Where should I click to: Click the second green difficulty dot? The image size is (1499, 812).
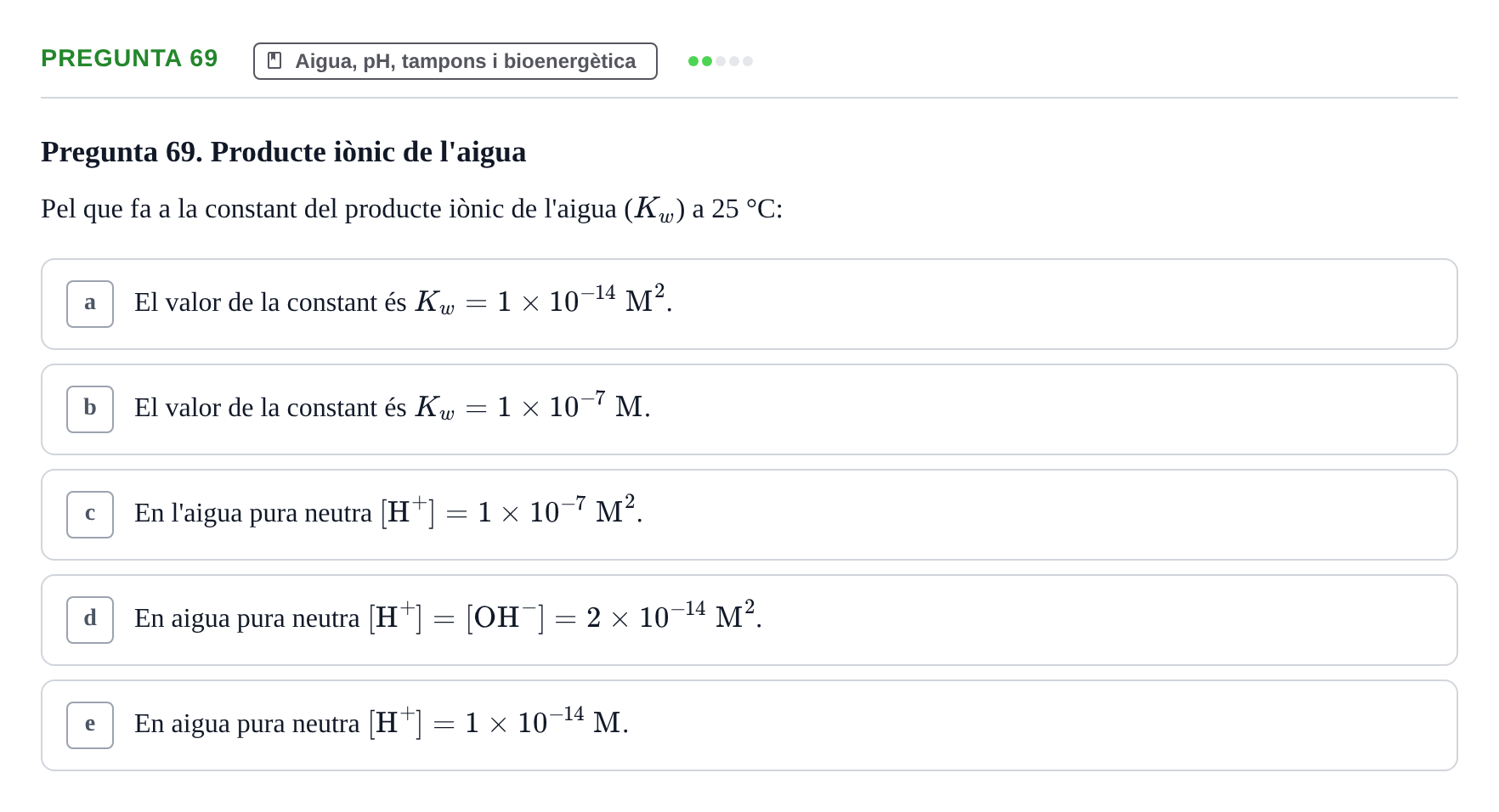pyautogui.click(x=707, y=61)
